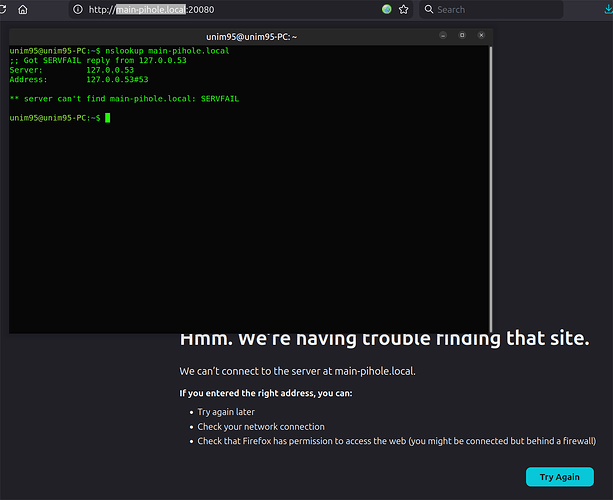The height and width of the screenshot is (500, 613).
Task: Click "We can't connect to the server" text
Action: (x=297, y=371)
